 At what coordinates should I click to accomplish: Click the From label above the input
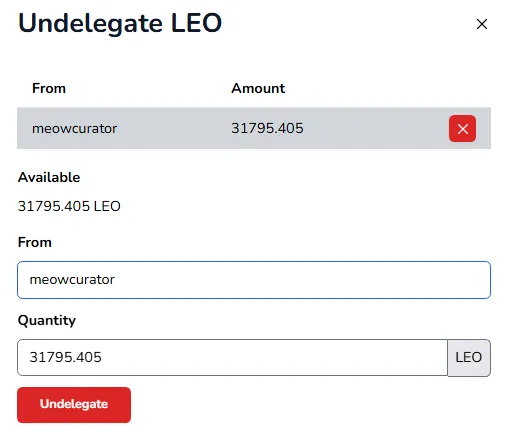pyautogui.click(x=35, y=242)
